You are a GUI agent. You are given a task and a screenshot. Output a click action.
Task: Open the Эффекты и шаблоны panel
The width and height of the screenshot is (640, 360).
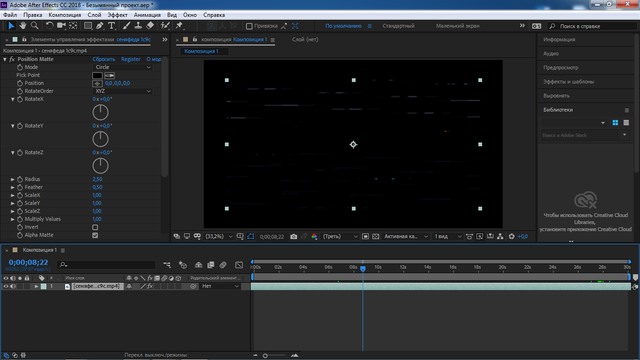point(568,82)
